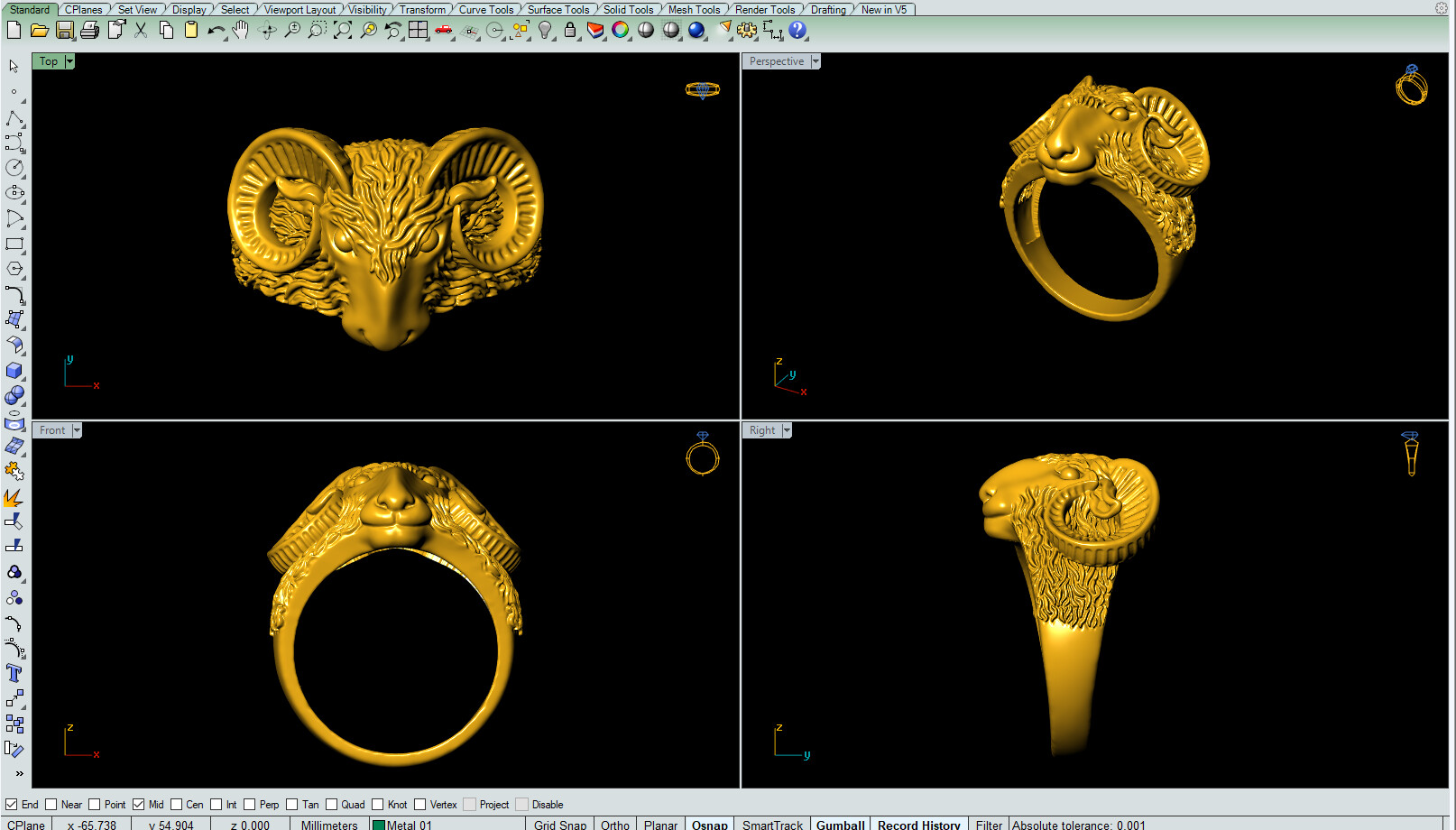
Task: Select the Pan view tool
Action: click(x=241, y=30)
